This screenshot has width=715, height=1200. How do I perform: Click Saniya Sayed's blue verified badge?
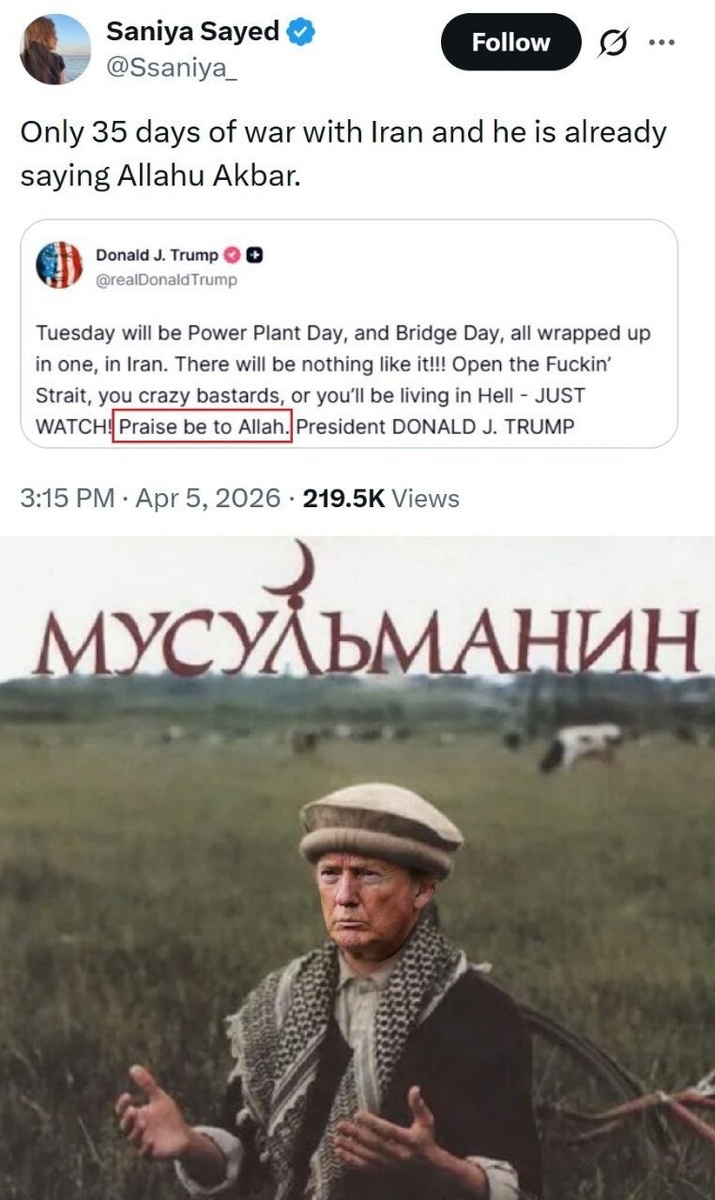pos(302,32)
